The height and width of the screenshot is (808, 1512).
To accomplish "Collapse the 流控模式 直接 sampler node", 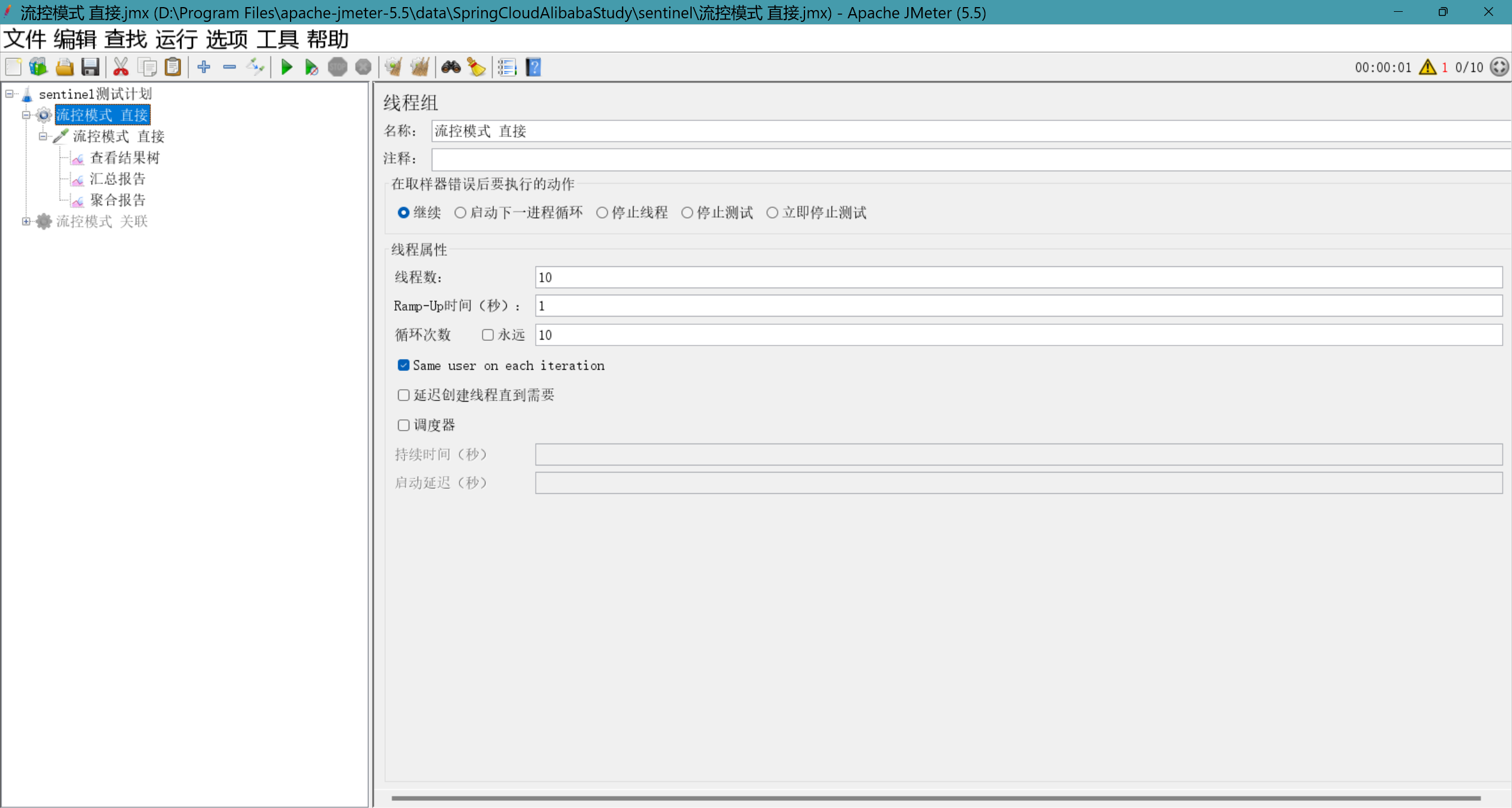I will [x=43, y=136].
